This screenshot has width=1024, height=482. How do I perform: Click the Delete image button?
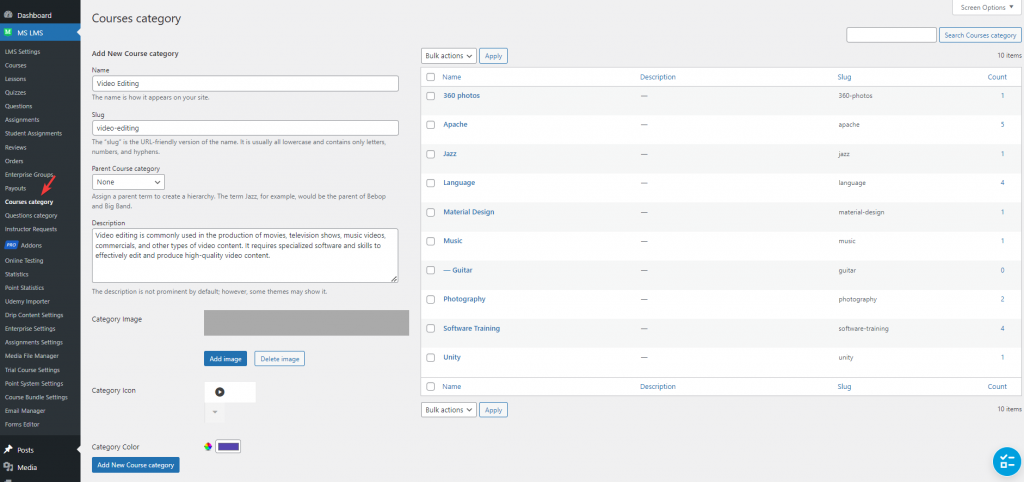tap(280, 359)
